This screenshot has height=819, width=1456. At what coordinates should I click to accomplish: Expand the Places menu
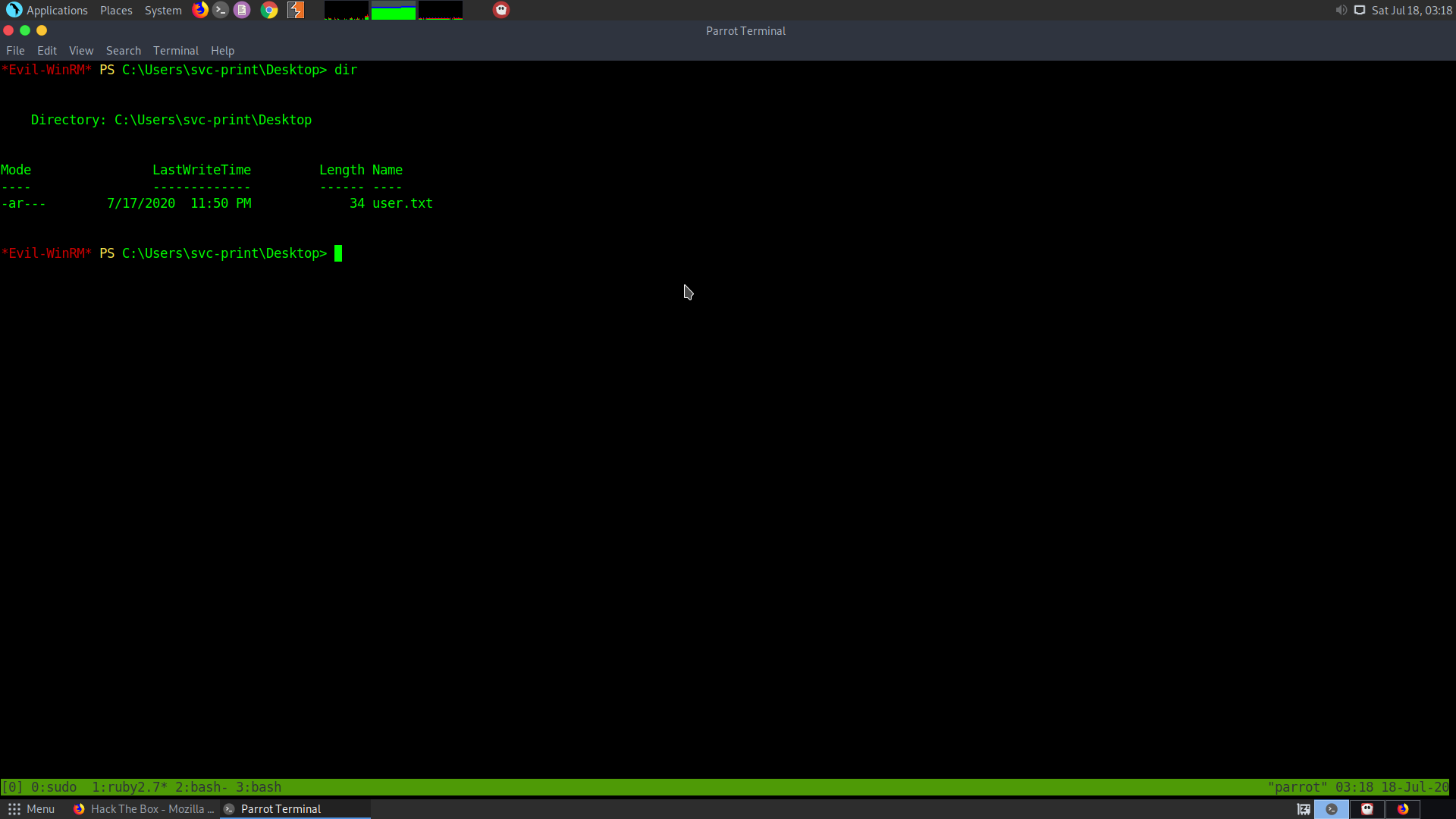click(116, 11)
